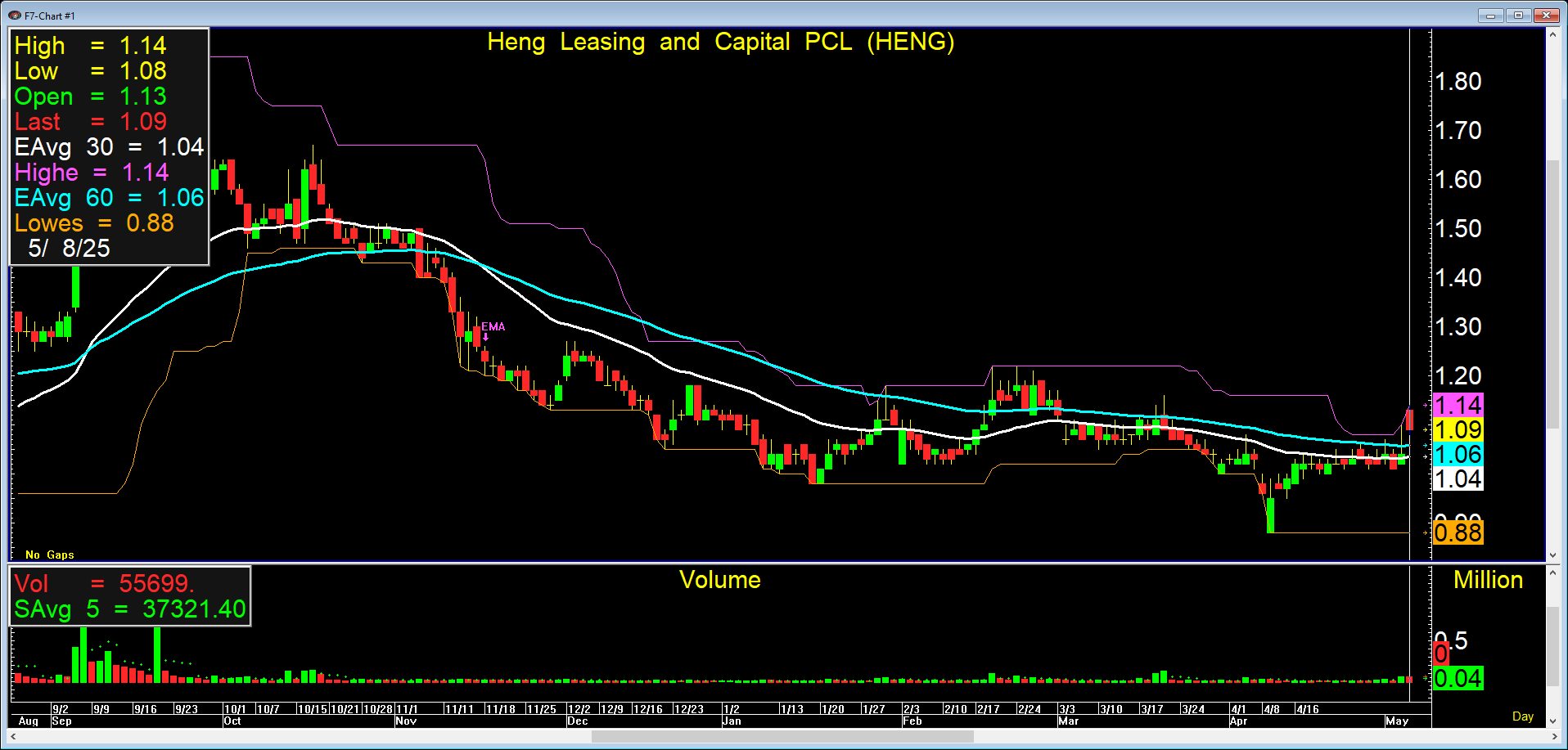1568x750 pixels.
Task: Click the F7-Chart #1 window icon
Action: tap(14, 16)
